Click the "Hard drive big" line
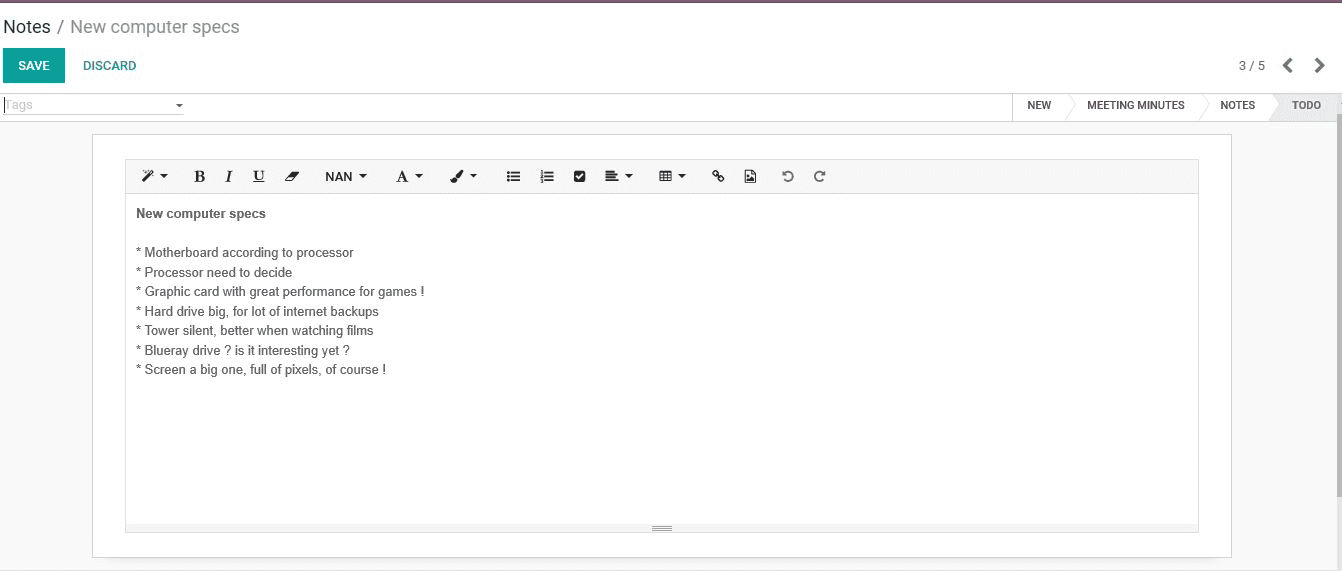The width and height of the screenshot is (1342, 571). [257, 312]
